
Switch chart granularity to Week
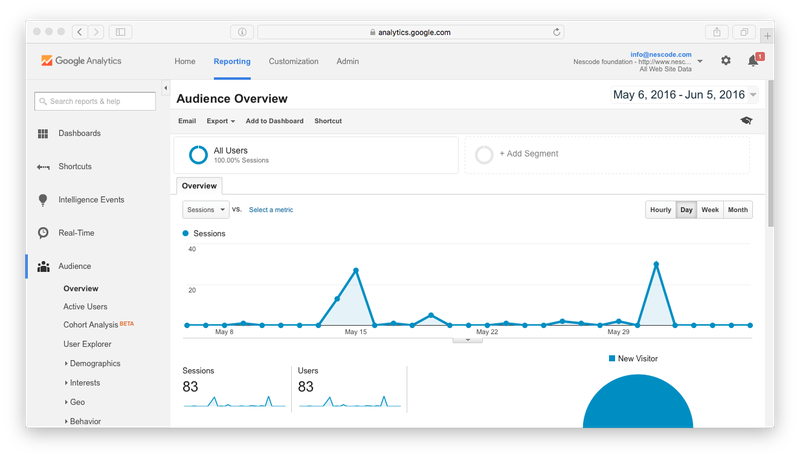[710, 210]
